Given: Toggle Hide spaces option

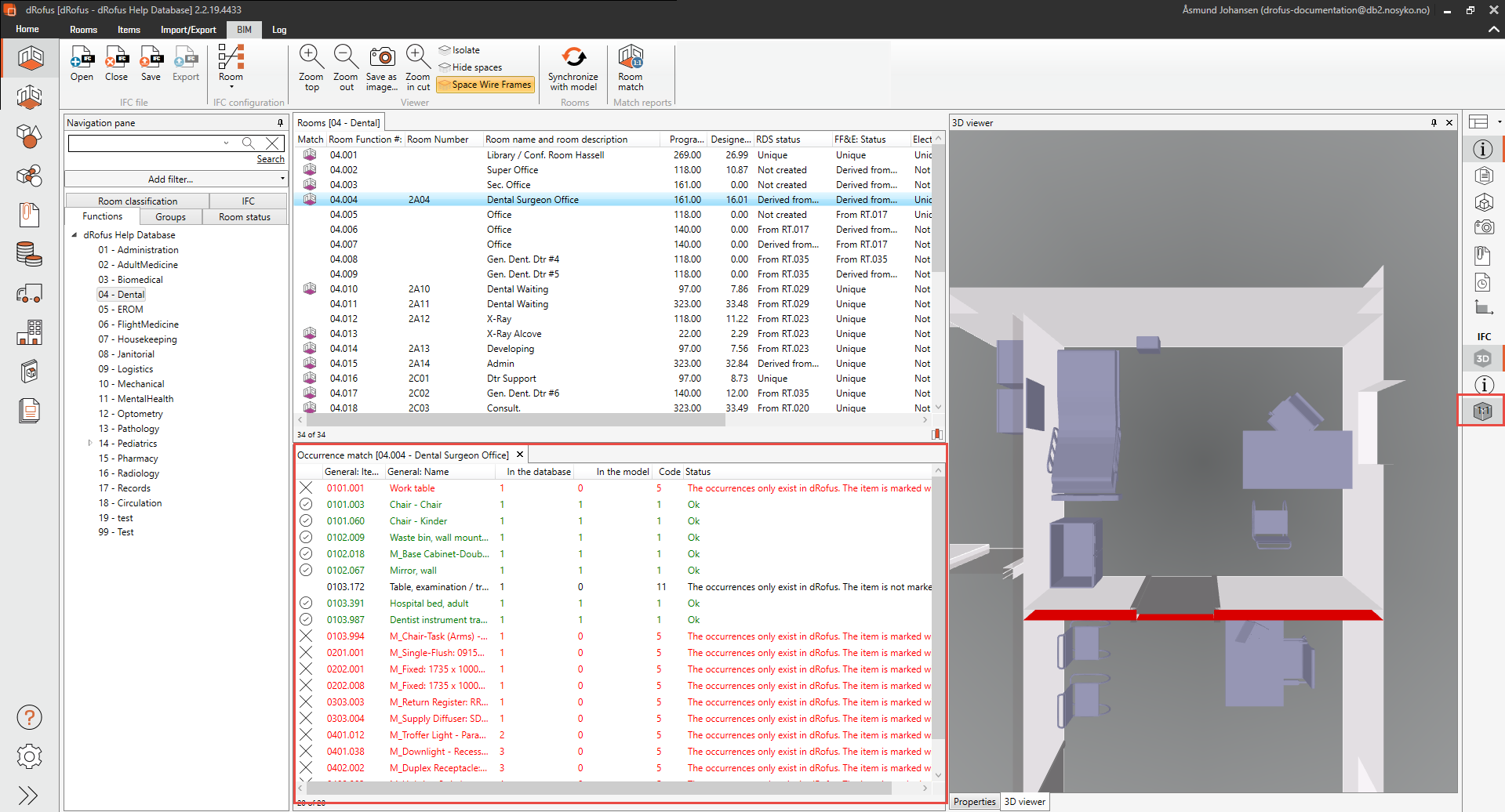Looking at the screenshot, I should (x=471, y=67).
